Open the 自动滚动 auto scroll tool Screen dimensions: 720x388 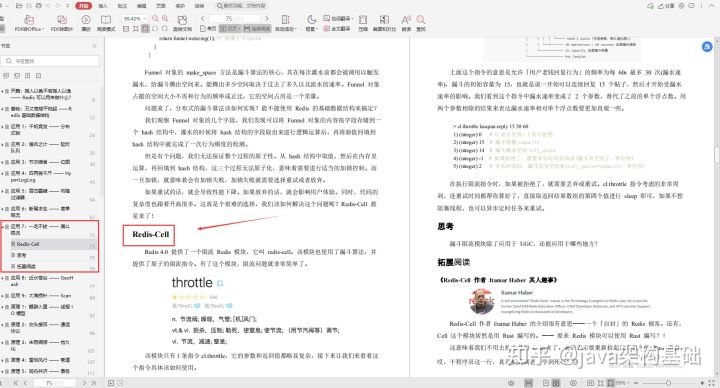point(285,23)
